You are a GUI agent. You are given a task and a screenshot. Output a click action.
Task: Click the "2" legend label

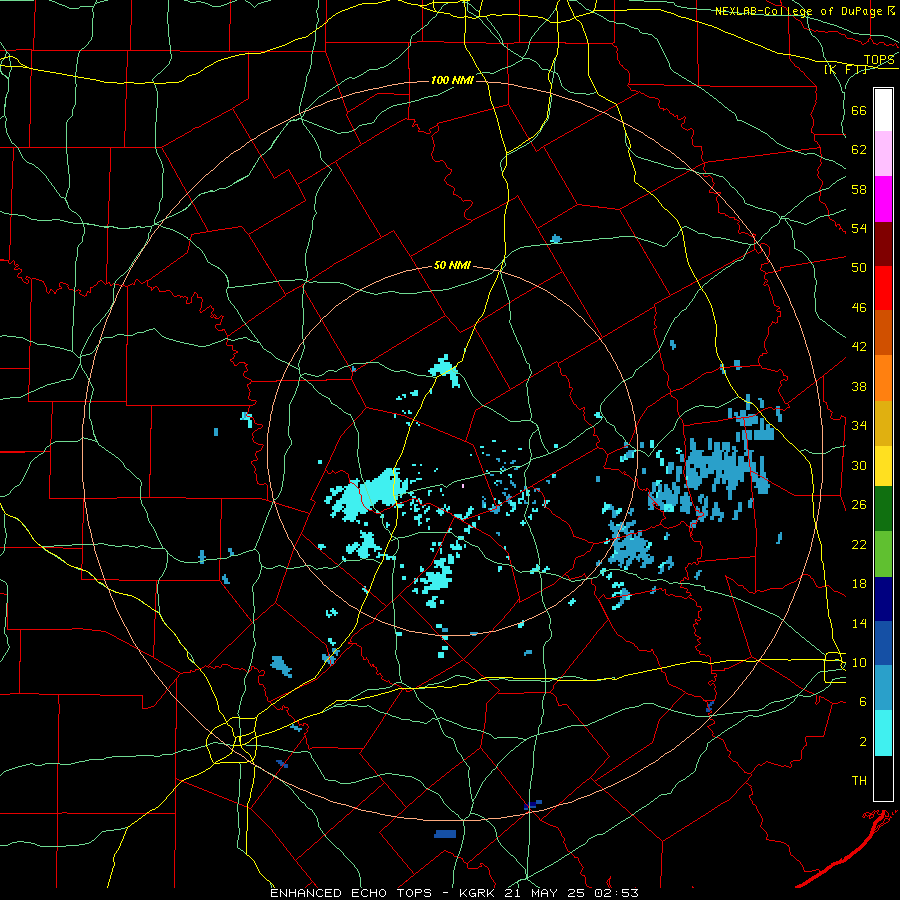863,742
